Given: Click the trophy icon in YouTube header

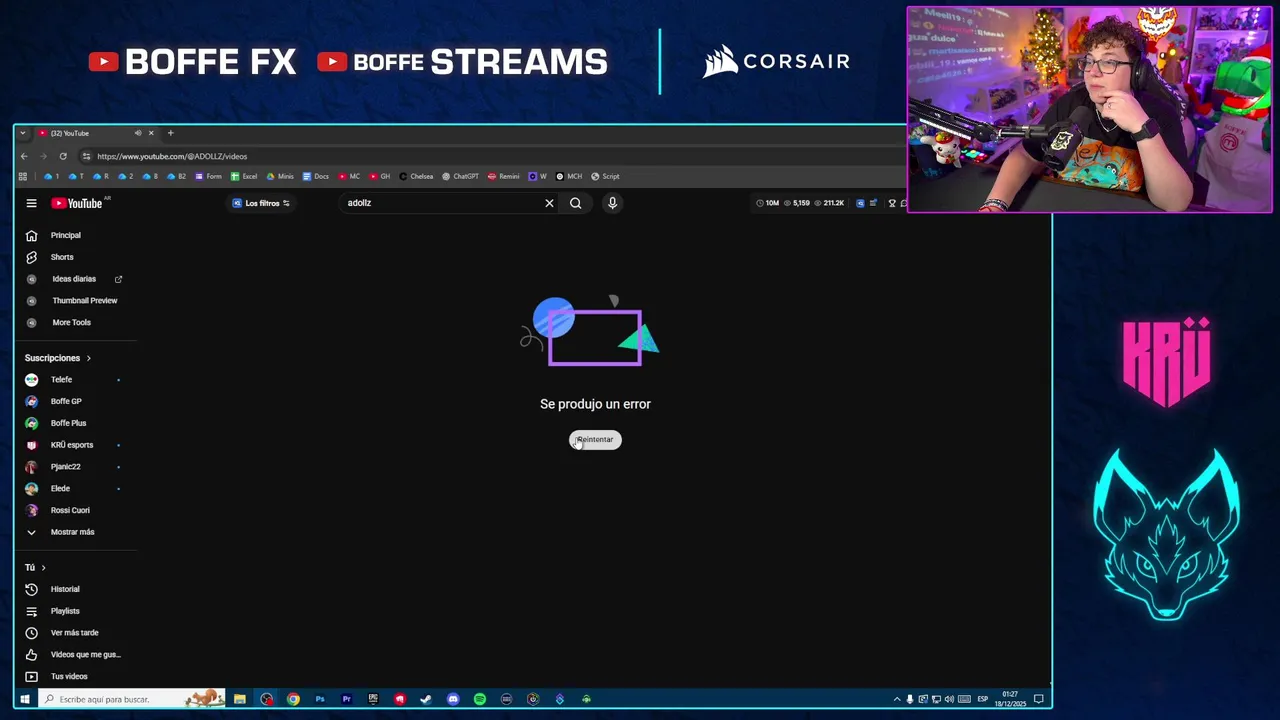Looking at the screenshot, I should pos(892,203).
